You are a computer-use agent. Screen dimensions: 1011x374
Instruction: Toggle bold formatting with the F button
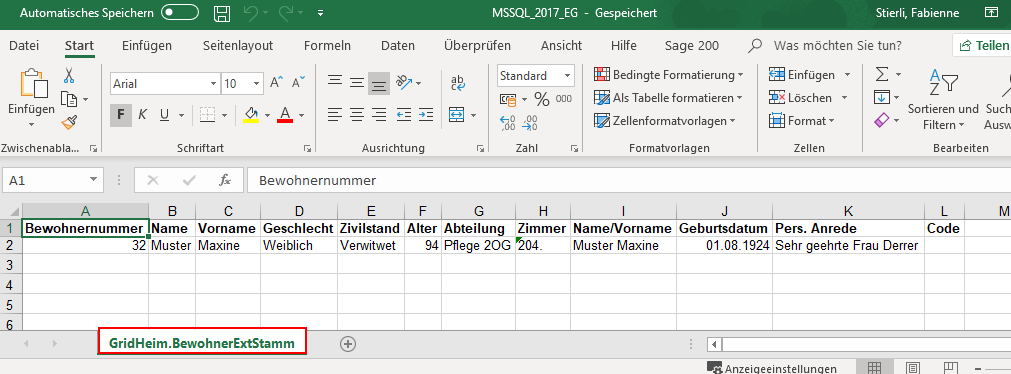[x=121, y=115]
